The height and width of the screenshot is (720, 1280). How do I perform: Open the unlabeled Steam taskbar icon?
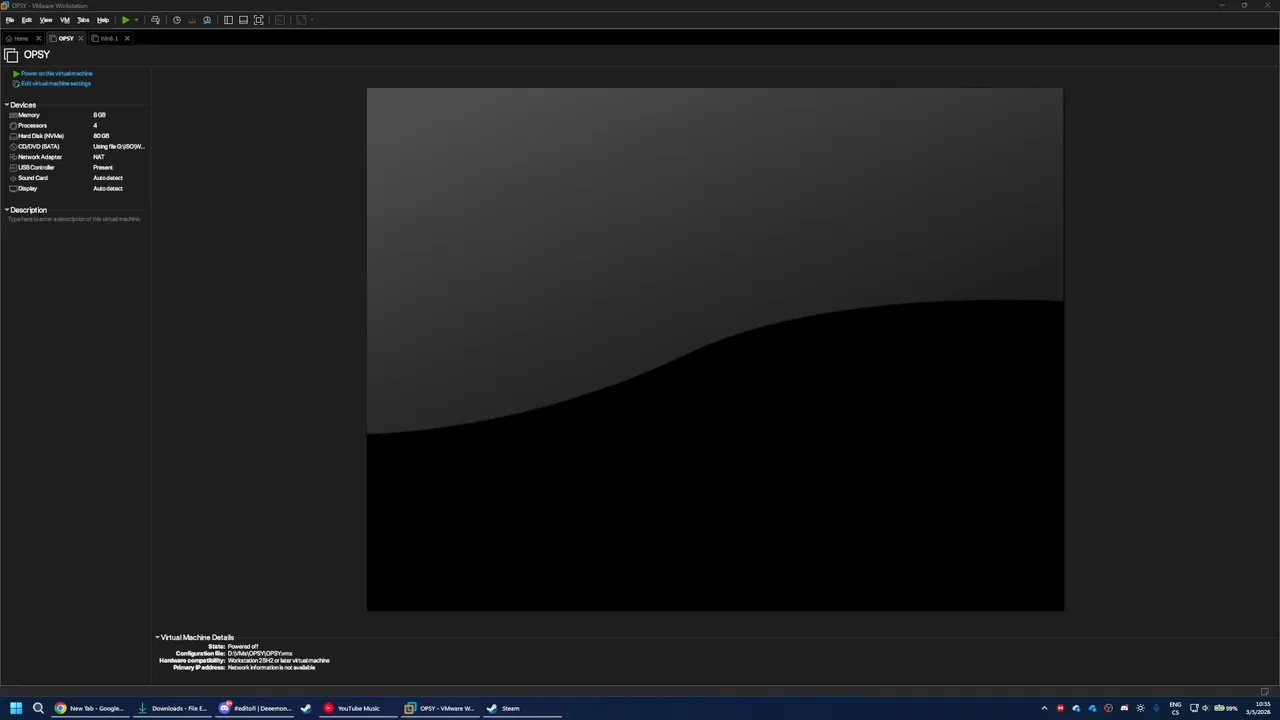pyautogui.click(x=306, y=708)
